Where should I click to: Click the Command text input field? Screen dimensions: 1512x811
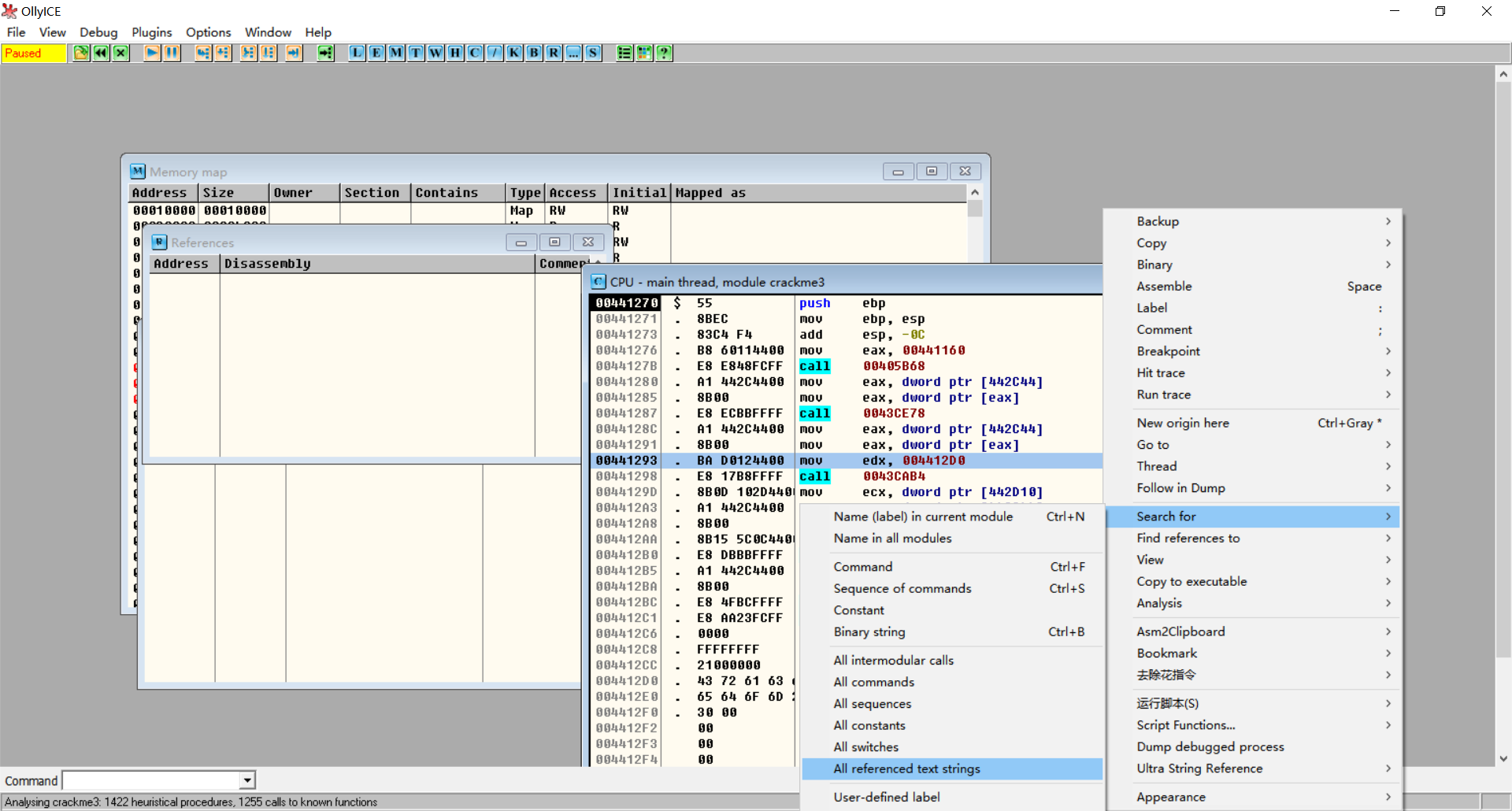click(x=151, y=780)
